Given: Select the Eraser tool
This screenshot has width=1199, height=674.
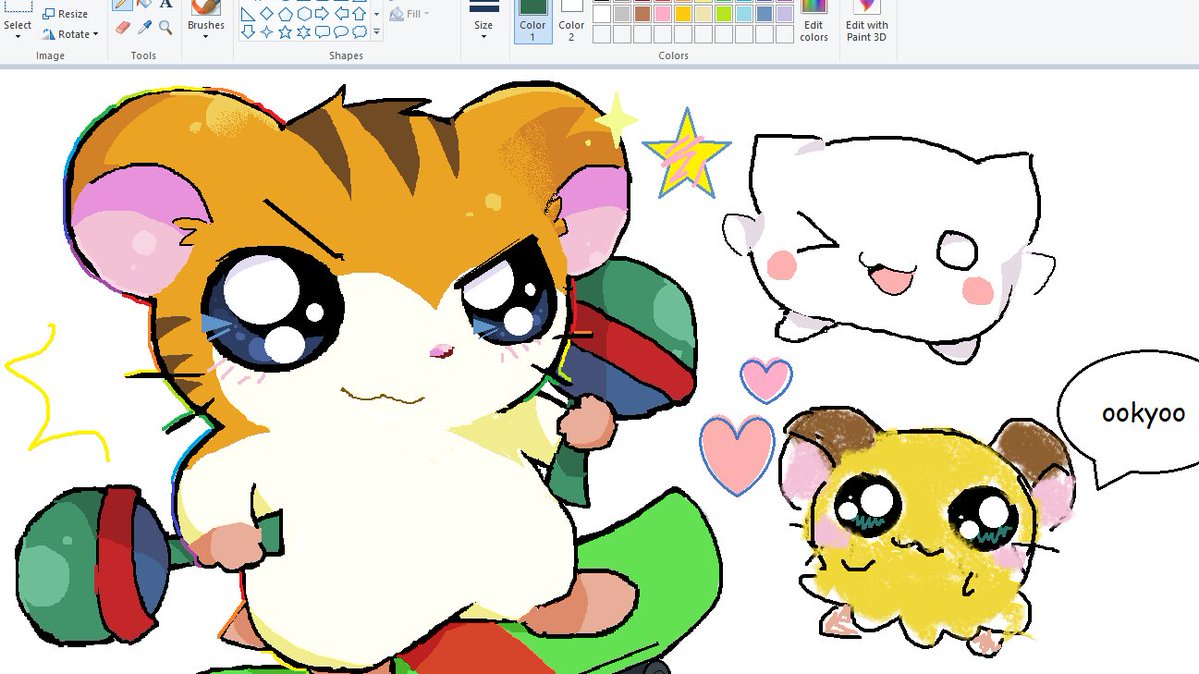Looking at the screenshot, I should click(122, 28).
